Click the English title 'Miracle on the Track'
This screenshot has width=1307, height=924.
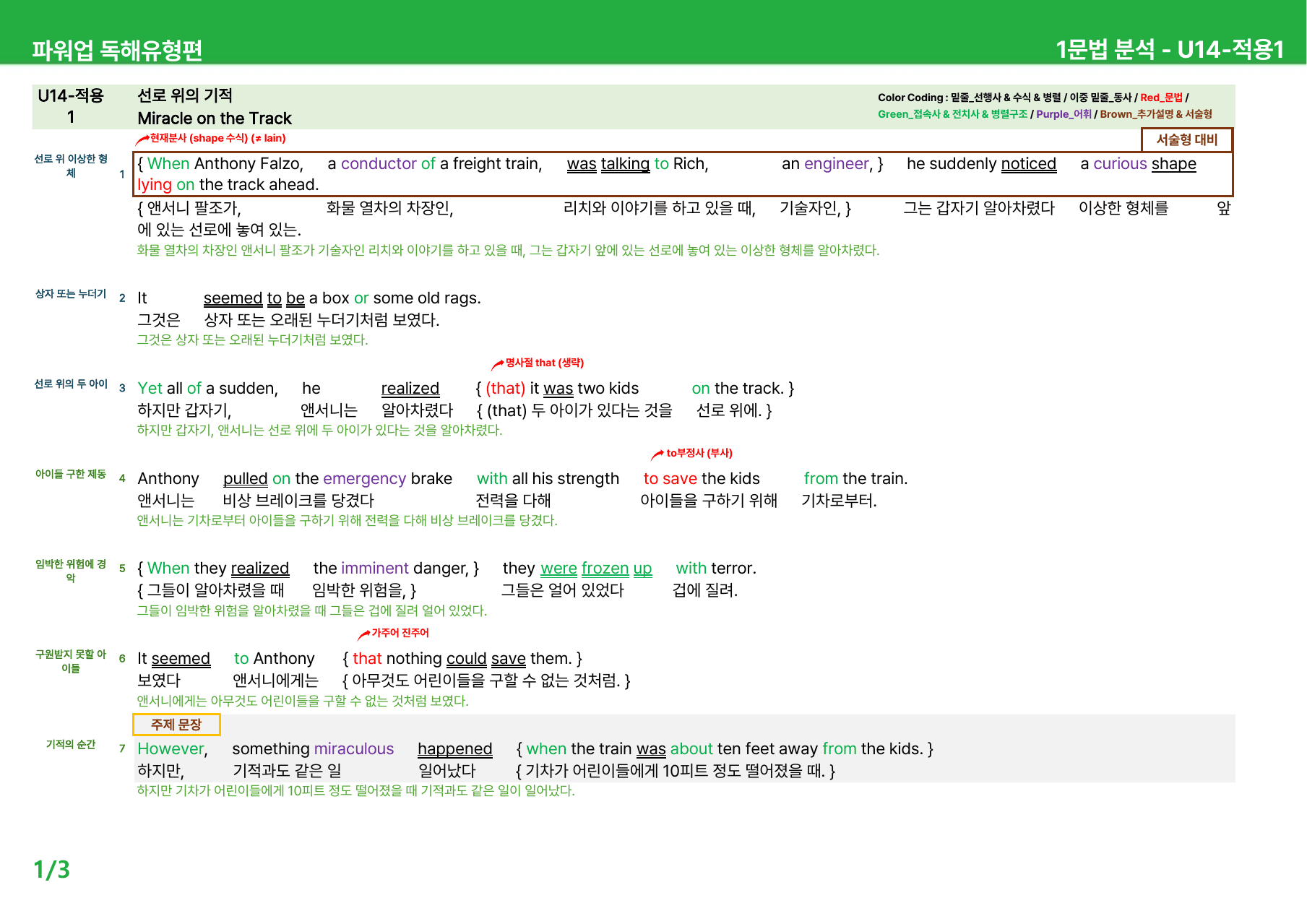215,118
